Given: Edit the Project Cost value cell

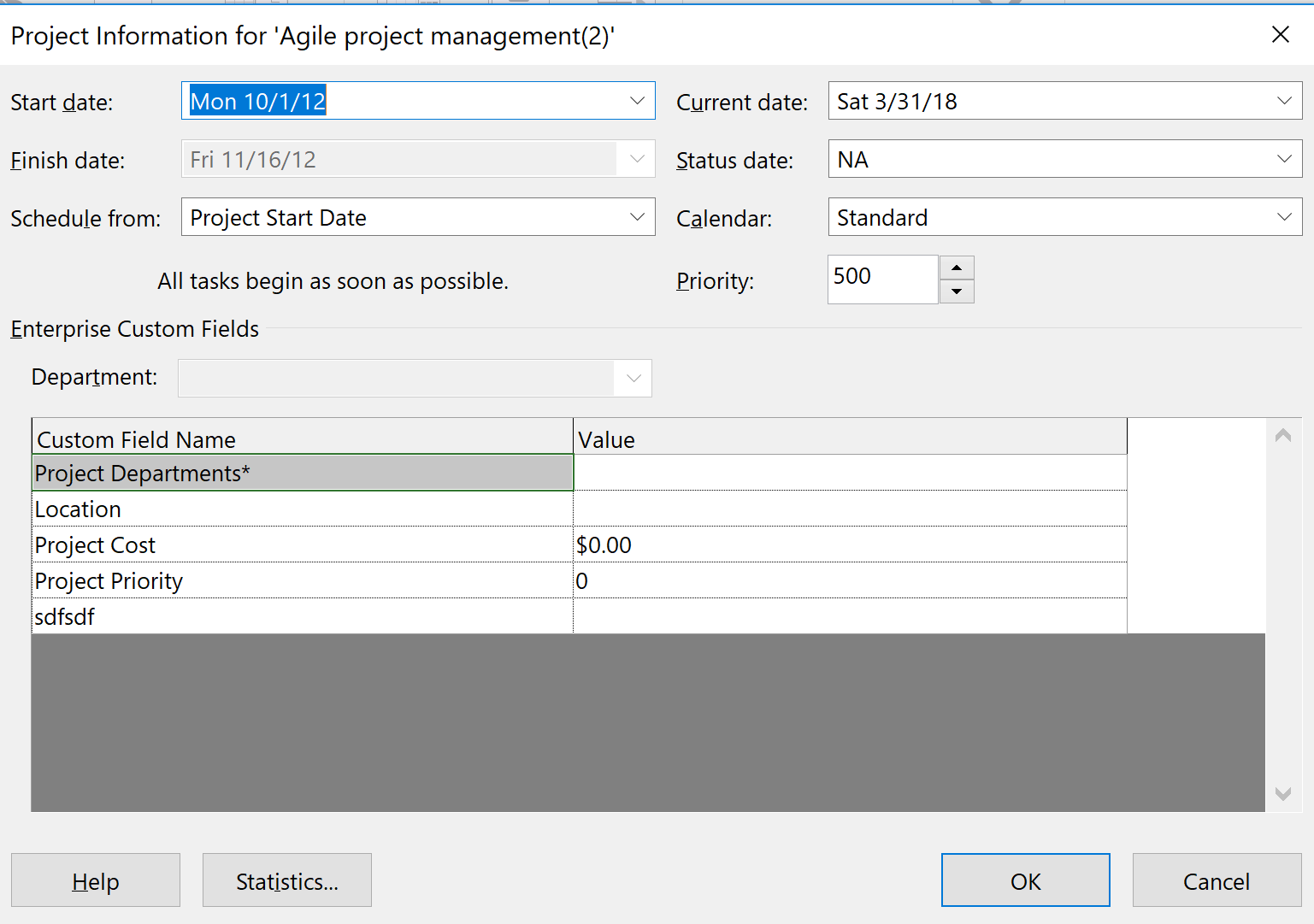Looking at the screenshot, I should pyautogui.click(x=849, y=545).
